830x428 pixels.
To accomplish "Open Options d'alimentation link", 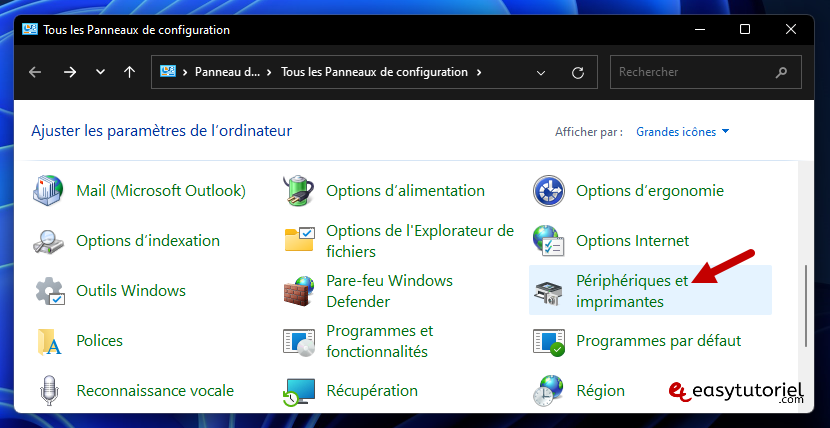I will click(x=405, y=190).
